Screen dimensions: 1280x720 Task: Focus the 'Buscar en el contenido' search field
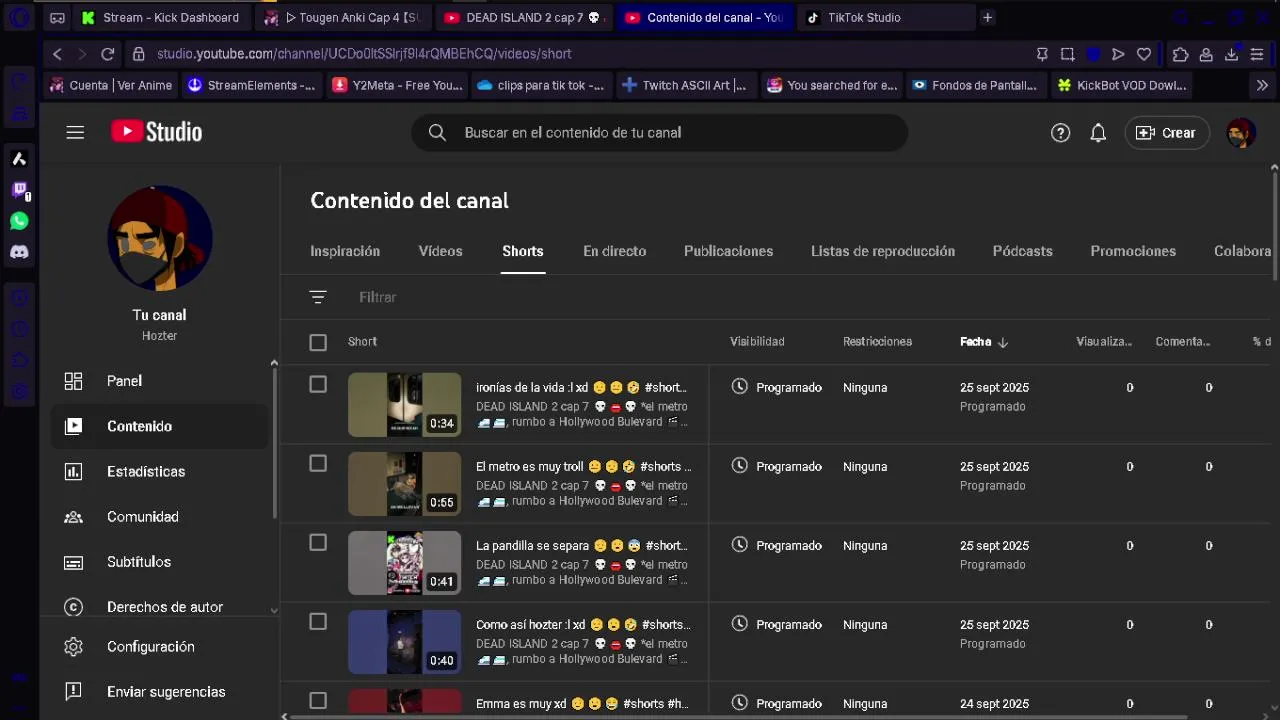pos(660,132)
